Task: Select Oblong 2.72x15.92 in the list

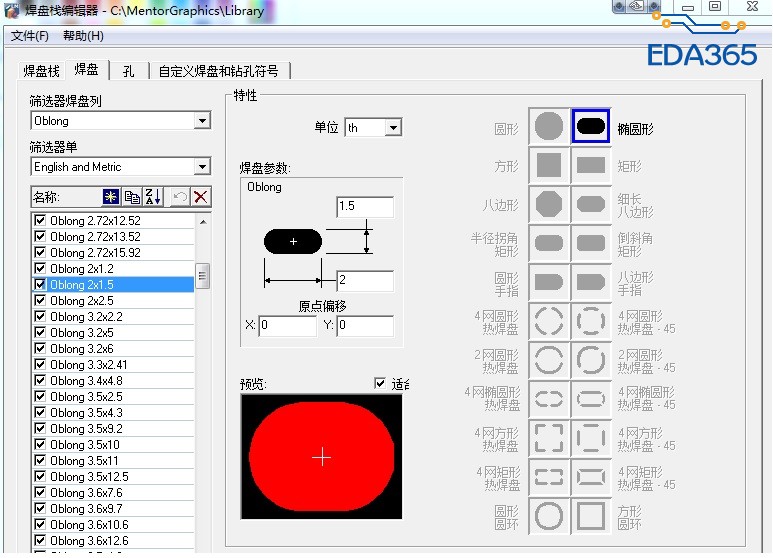Action: point(113,252)
